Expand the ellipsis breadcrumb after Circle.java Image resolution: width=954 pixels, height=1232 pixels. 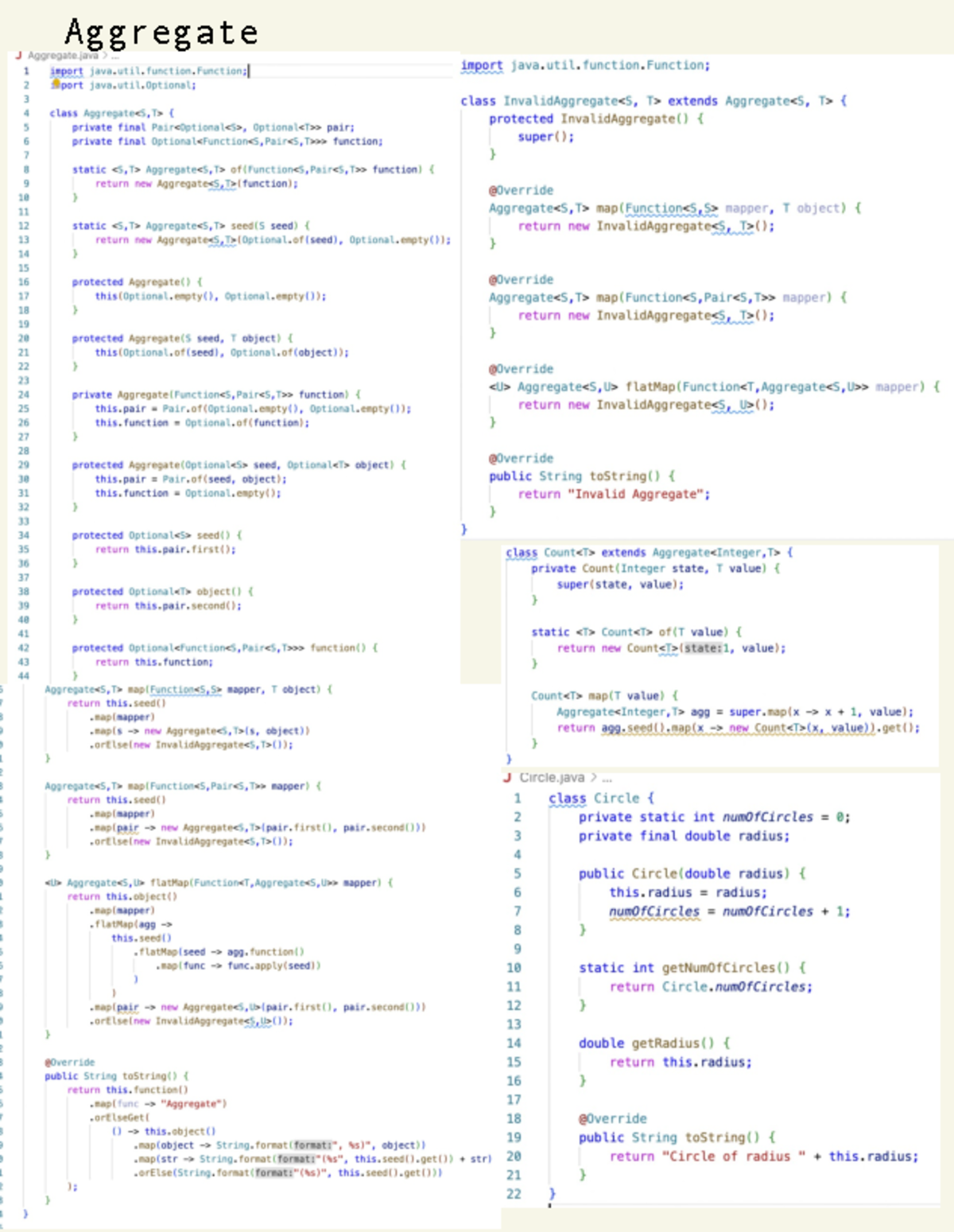[607, 778]
